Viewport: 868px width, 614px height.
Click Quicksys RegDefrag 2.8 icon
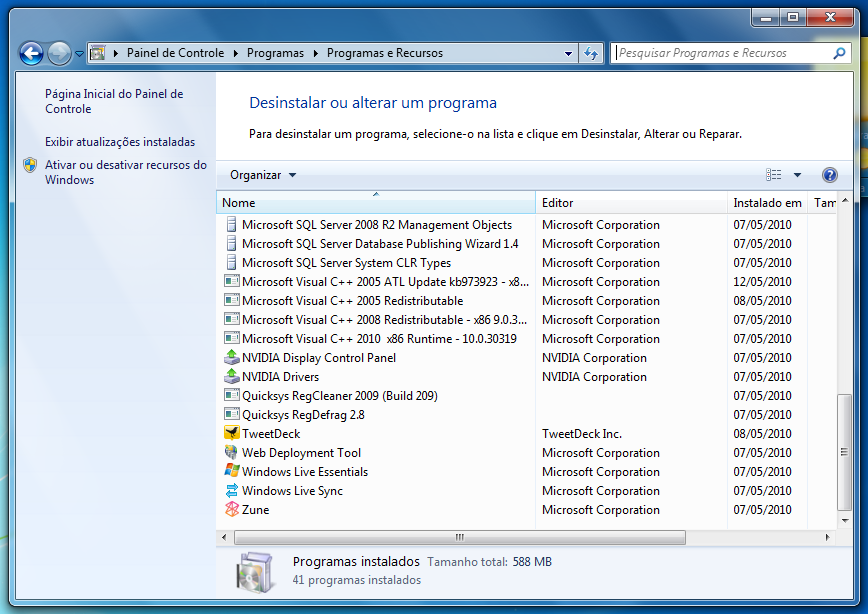coord(231,414)
